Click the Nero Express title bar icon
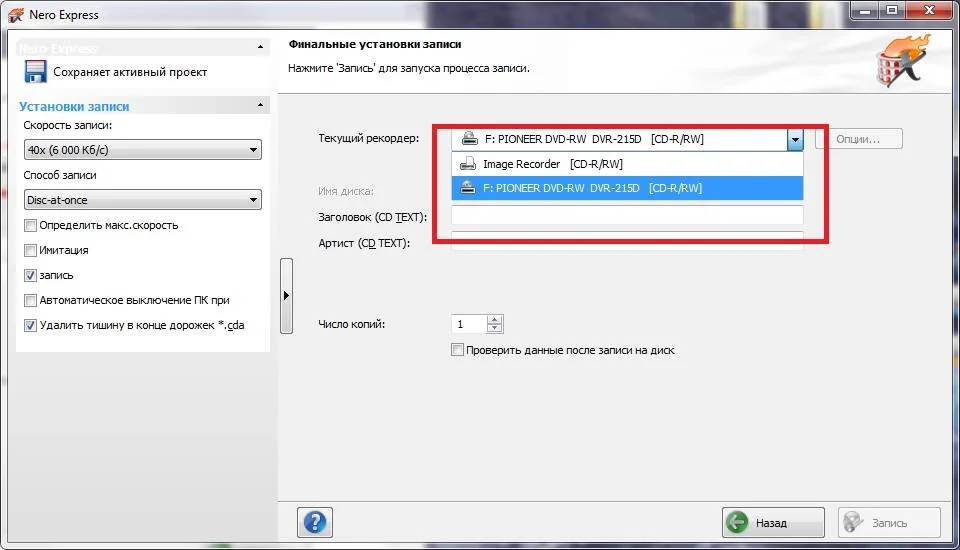 (16, 15)
